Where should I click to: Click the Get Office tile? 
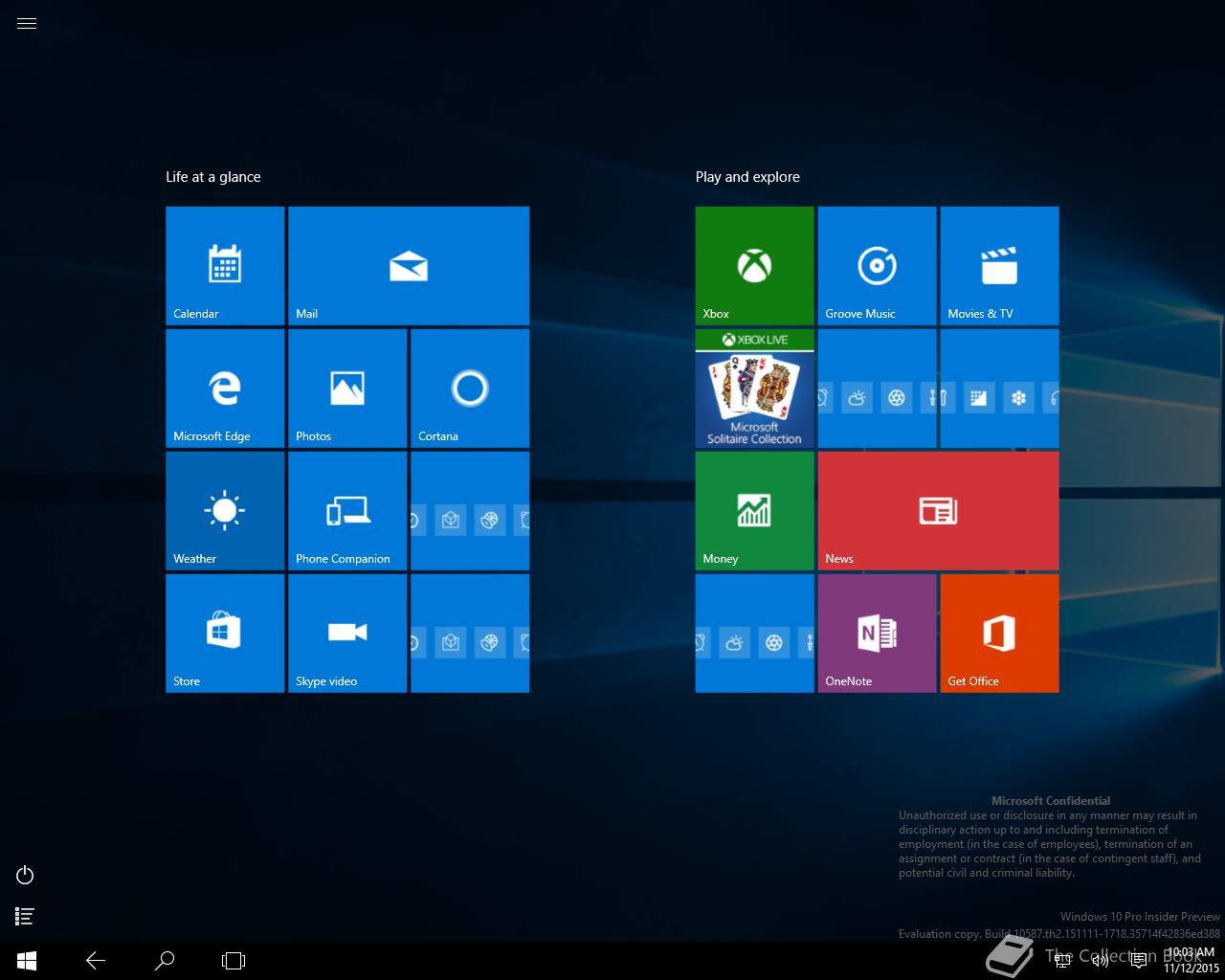tap(1000, 634)
